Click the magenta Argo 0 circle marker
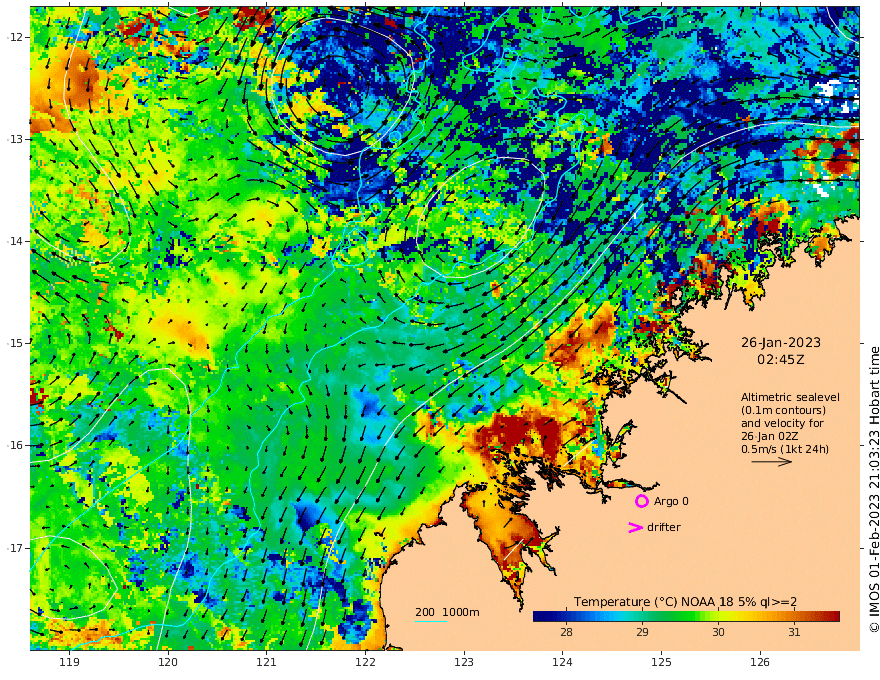This screenshot has height=680, width=880. click(x=641, y=501)
